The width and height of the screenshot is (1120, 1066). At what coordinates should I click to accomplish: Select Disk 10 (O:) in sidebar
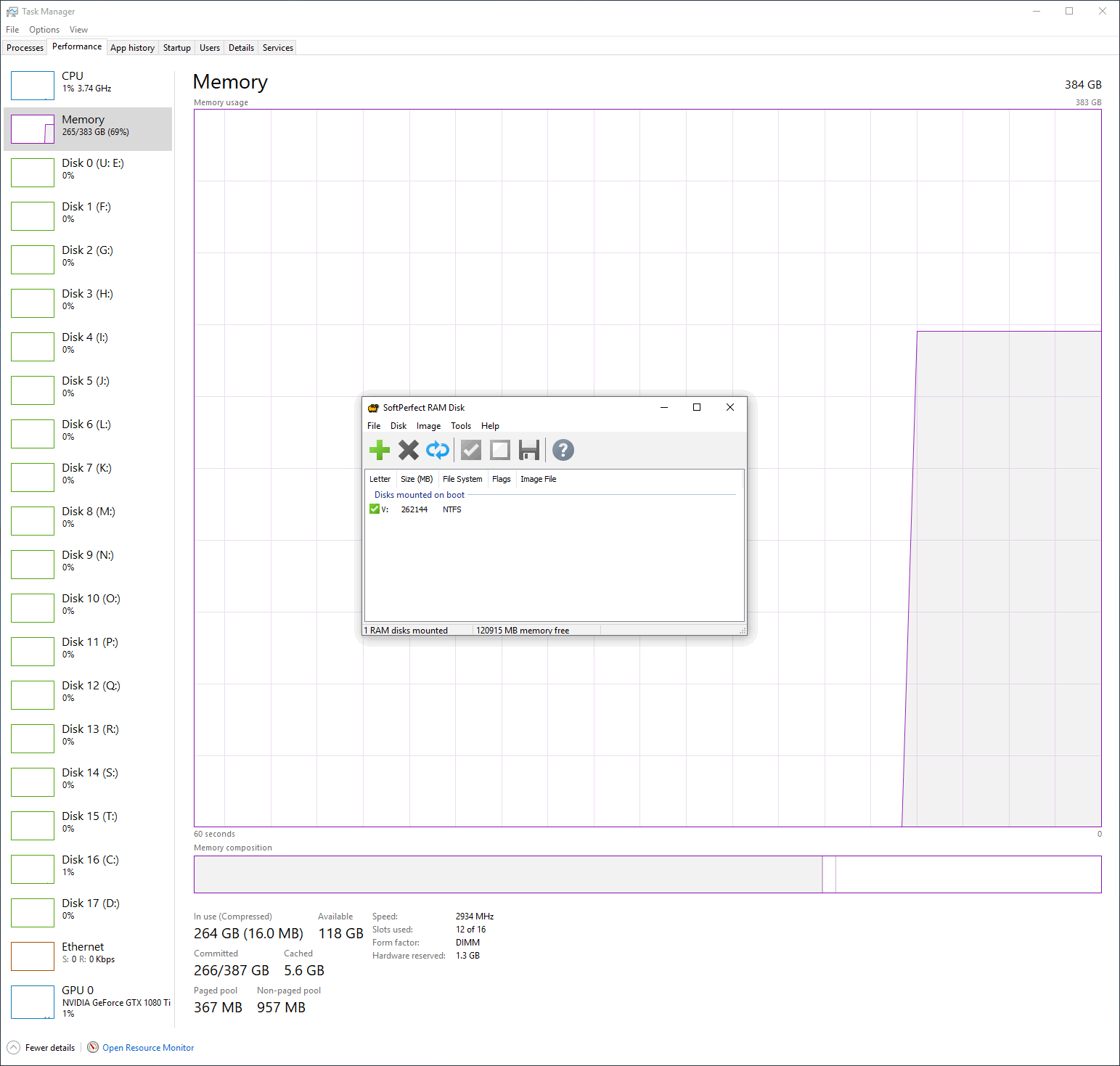88,608
